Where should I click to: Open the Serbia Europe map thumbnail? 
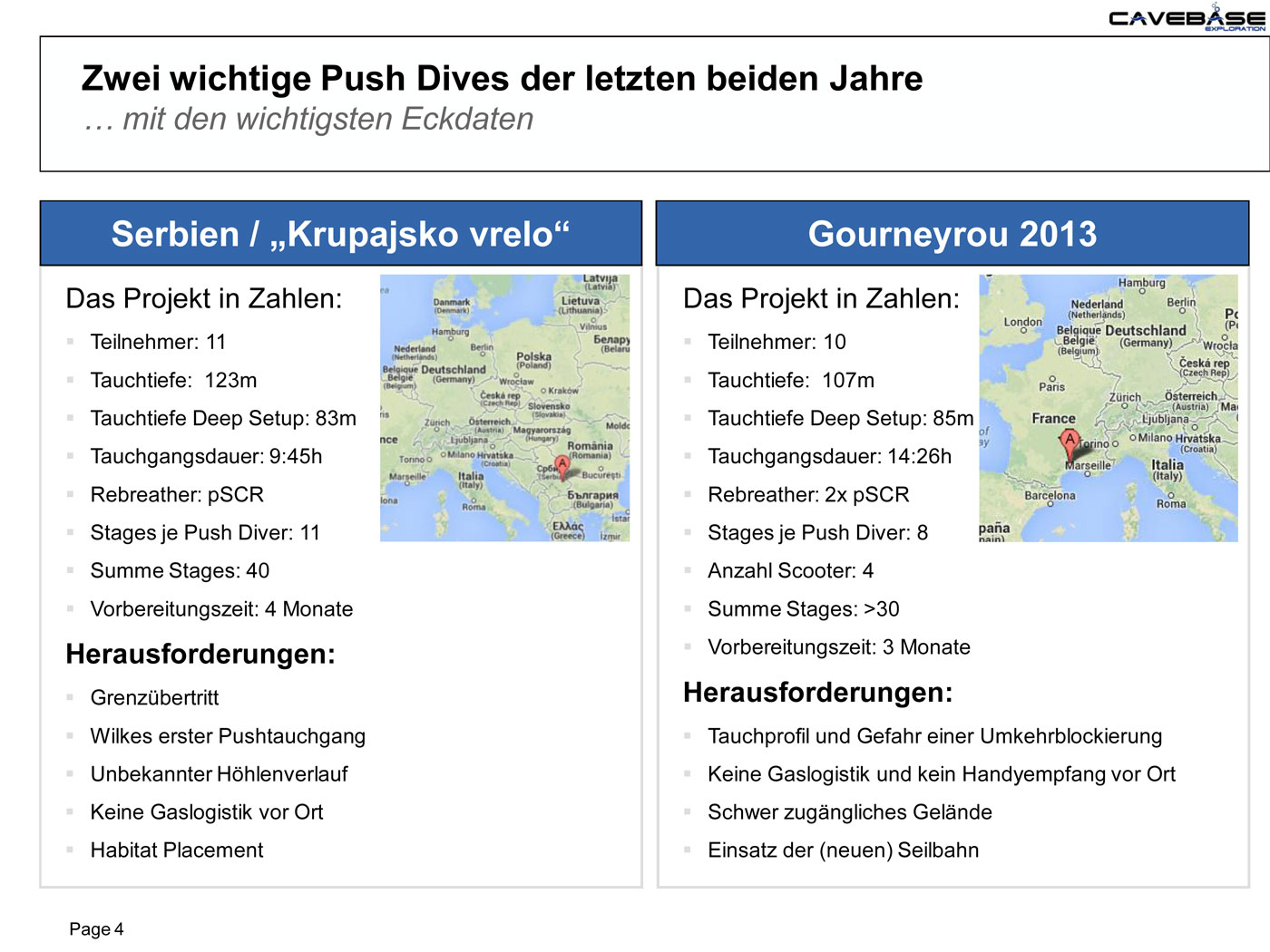pyautogui.click(x=504, y=408)
